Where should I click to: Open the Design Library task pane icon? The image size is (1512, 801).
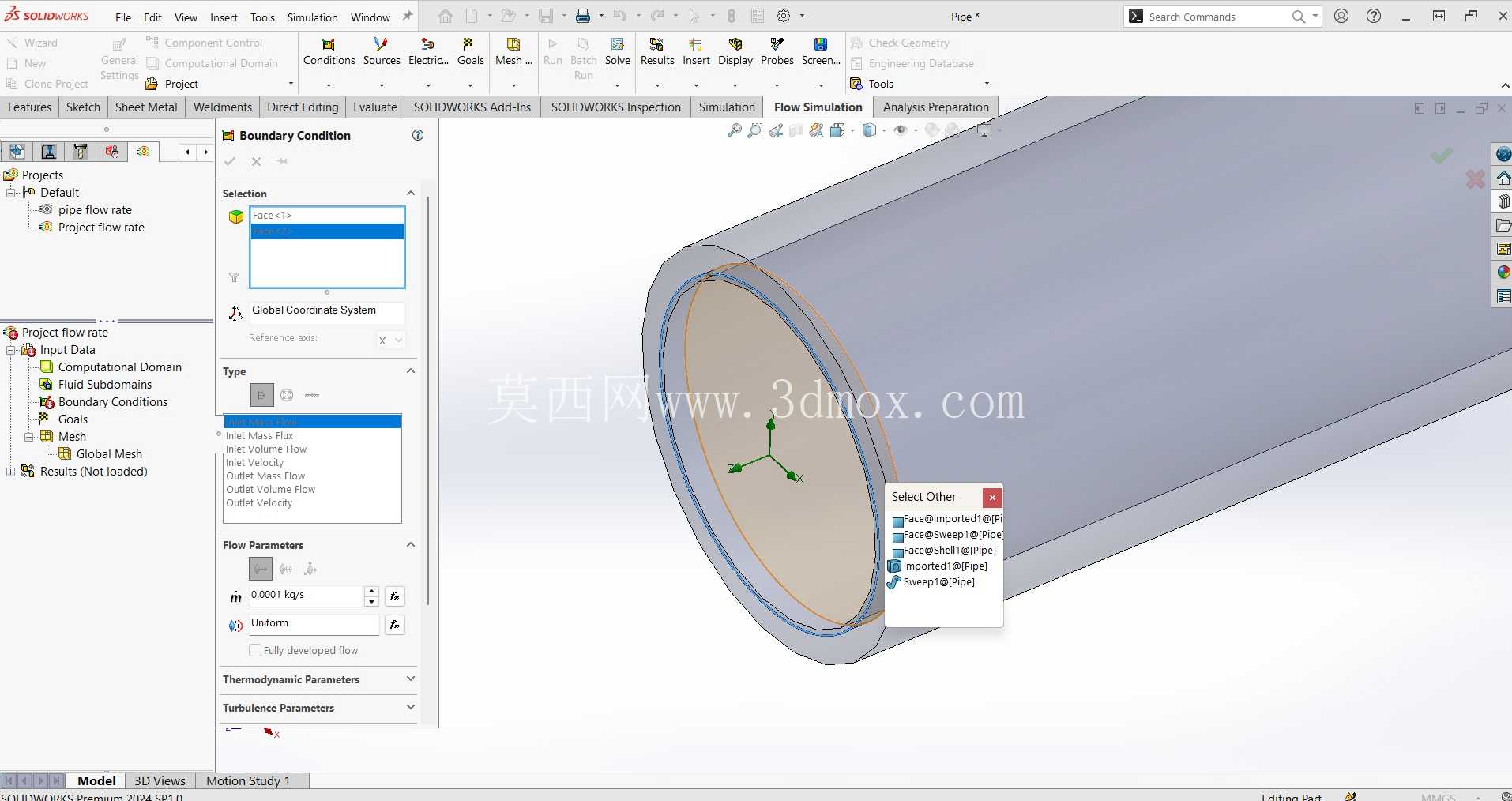(x=1503, y=201)
